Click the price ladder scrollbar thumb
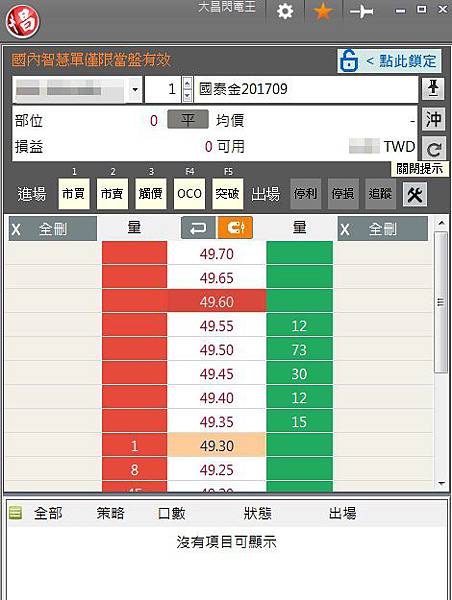Image resolution: width=452 pixels, height=600 pixels. click(441, 302)
